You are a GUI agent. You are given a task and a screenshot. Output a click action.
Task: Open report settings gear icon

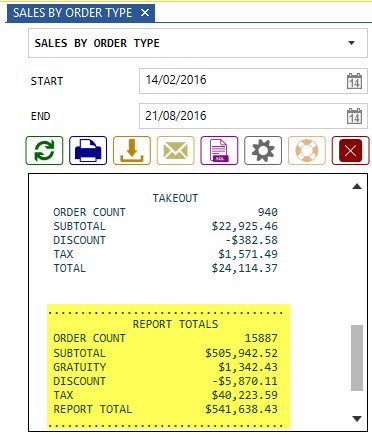(263, 151)
